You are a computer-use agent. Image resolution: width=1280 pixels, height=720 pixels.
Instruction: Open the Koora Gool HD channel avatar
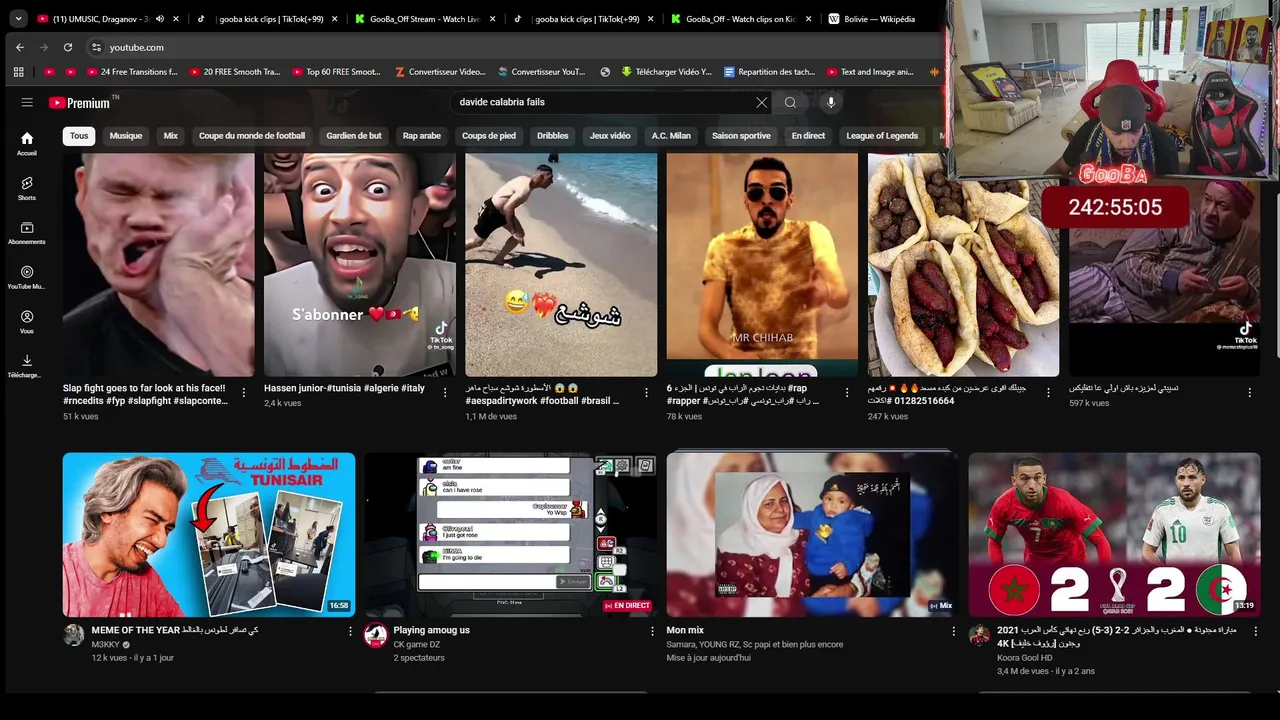[980, 636]
